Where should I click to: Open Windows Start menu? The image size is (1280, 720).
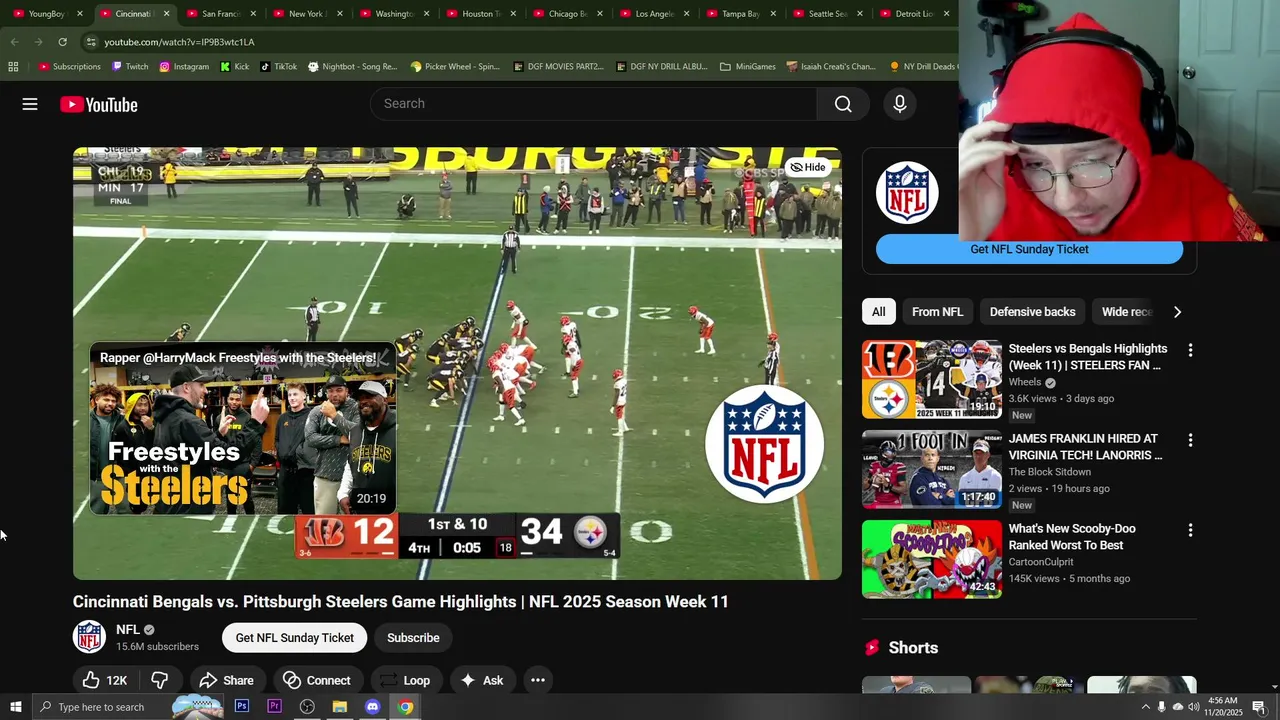[15, 707]
